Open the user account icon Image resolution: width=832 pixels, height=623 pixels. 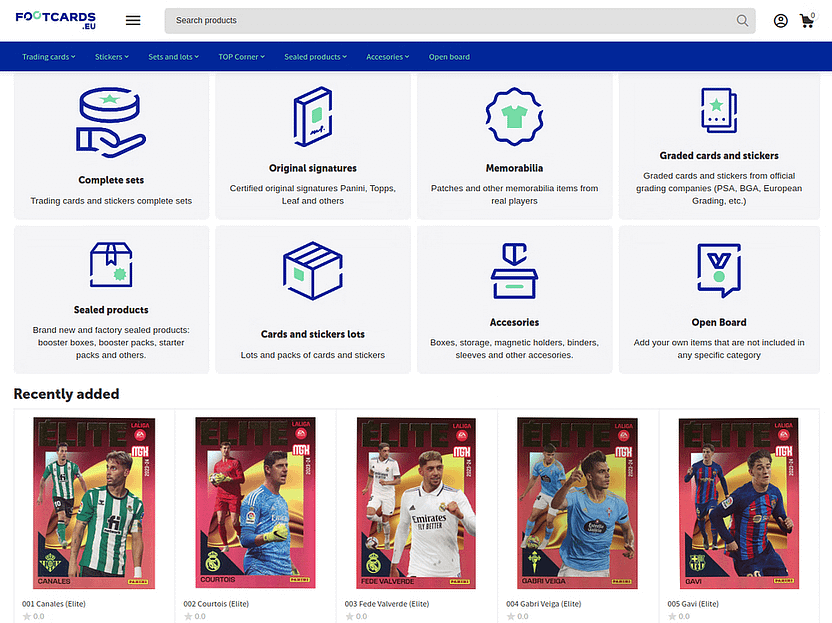click(780, 20)
